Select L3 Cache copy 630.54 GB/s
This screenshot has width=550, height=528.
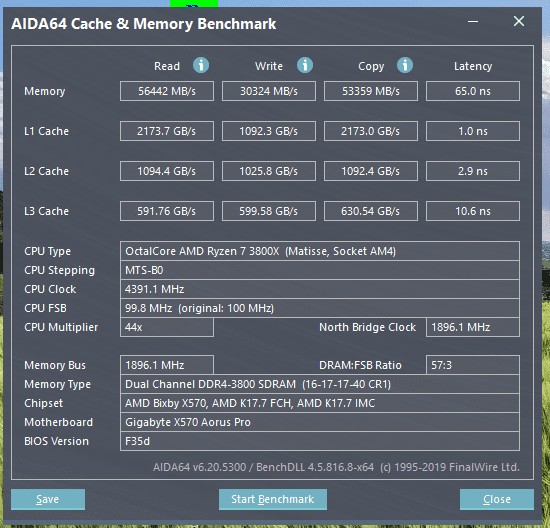371,211
